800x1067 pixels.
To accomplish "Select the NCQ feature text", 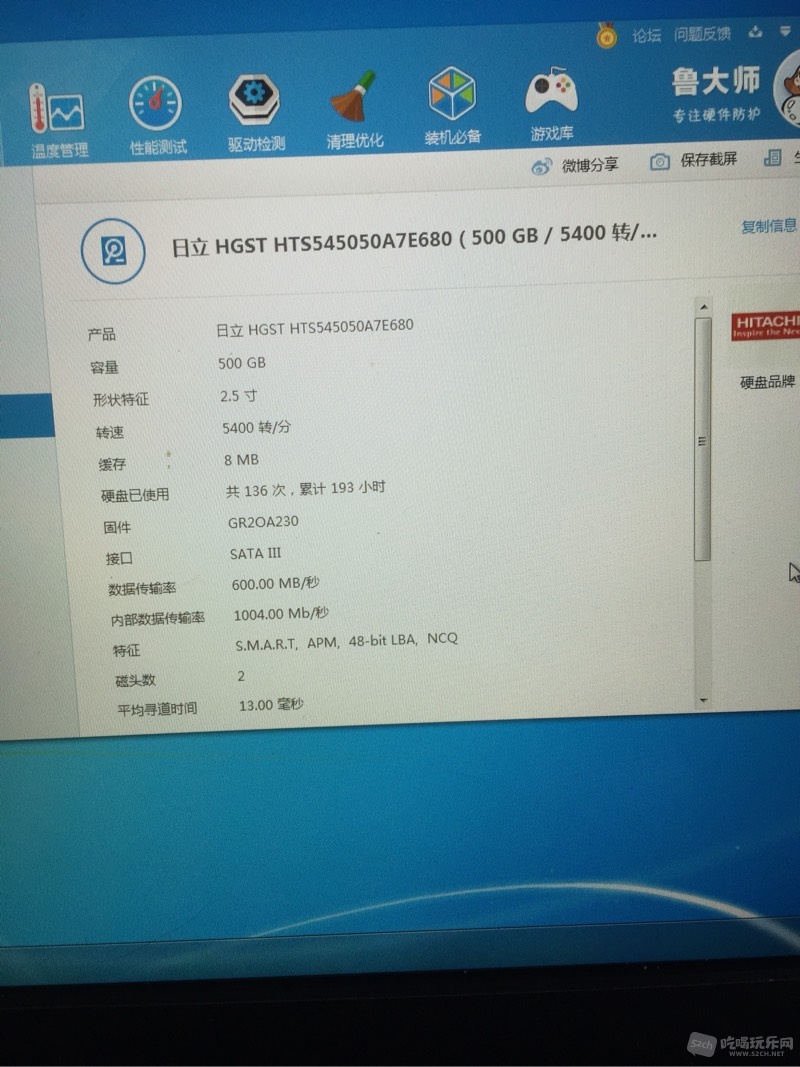I will [x=442, y=638].
